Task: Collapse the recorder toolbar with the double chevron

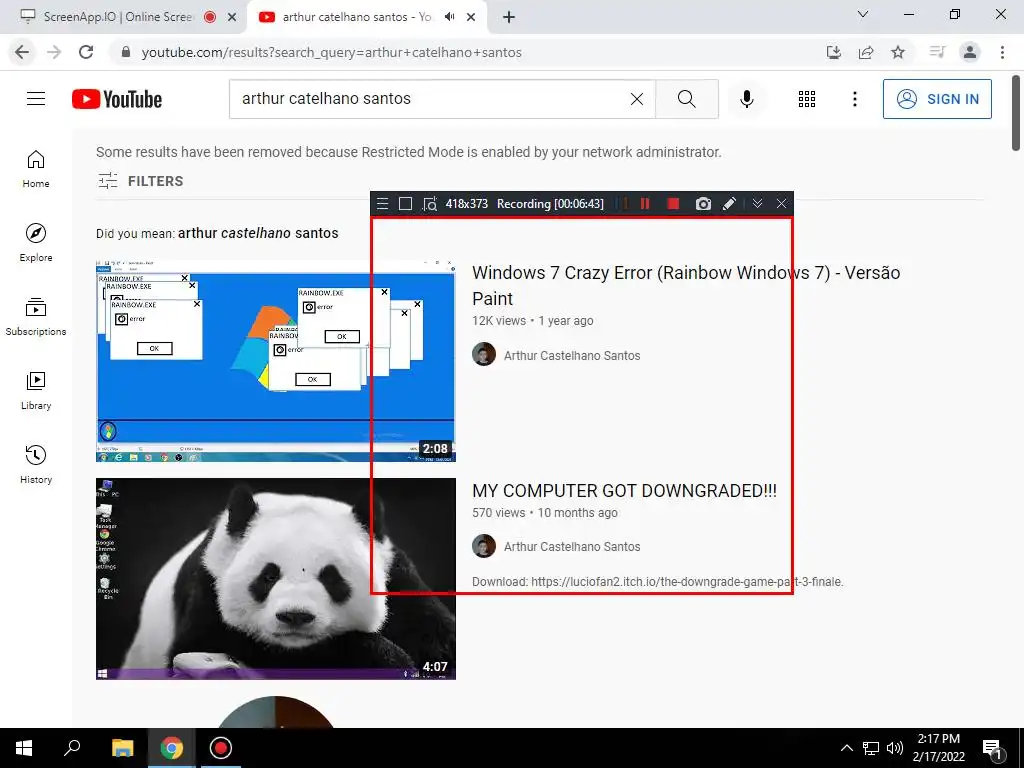Action: click(x=758, y=204)
